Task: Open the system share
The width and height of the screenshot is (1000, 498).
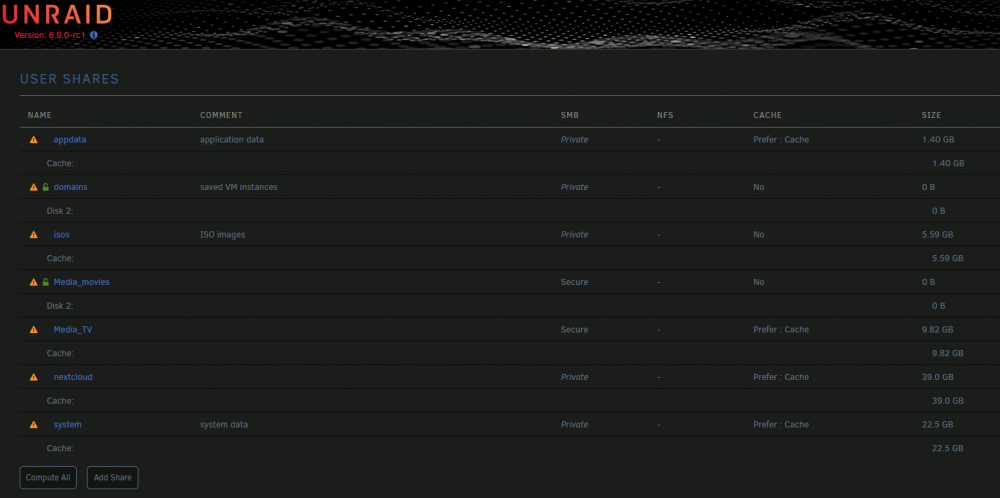Action: click(x=68, y=425)
